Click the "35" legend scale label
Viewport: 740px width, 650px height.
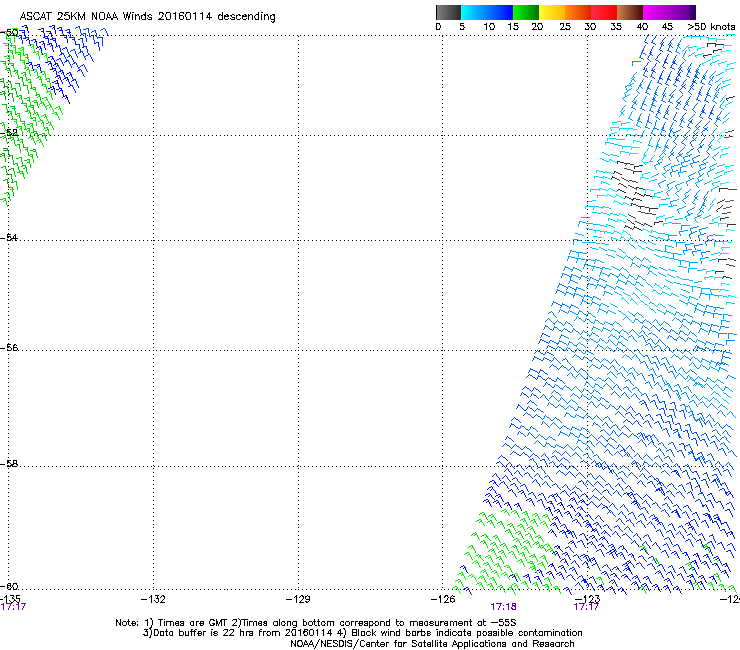(616, 26)
